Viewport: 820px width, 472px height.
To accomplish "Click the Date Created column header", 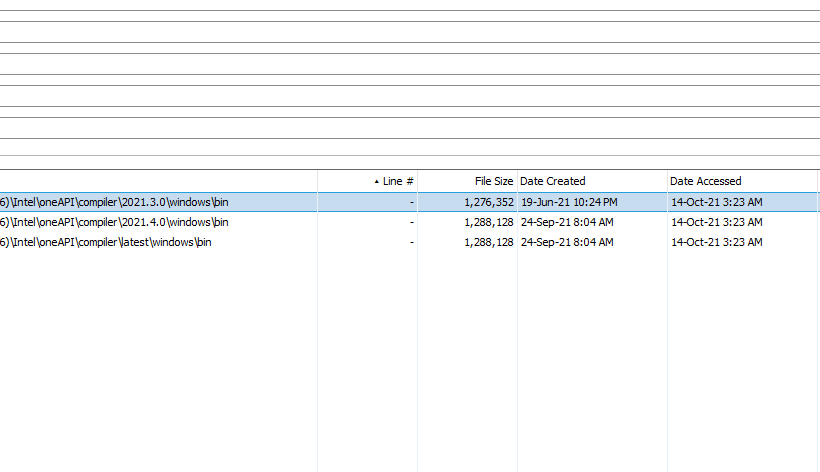I will click(x=553, y=181).
